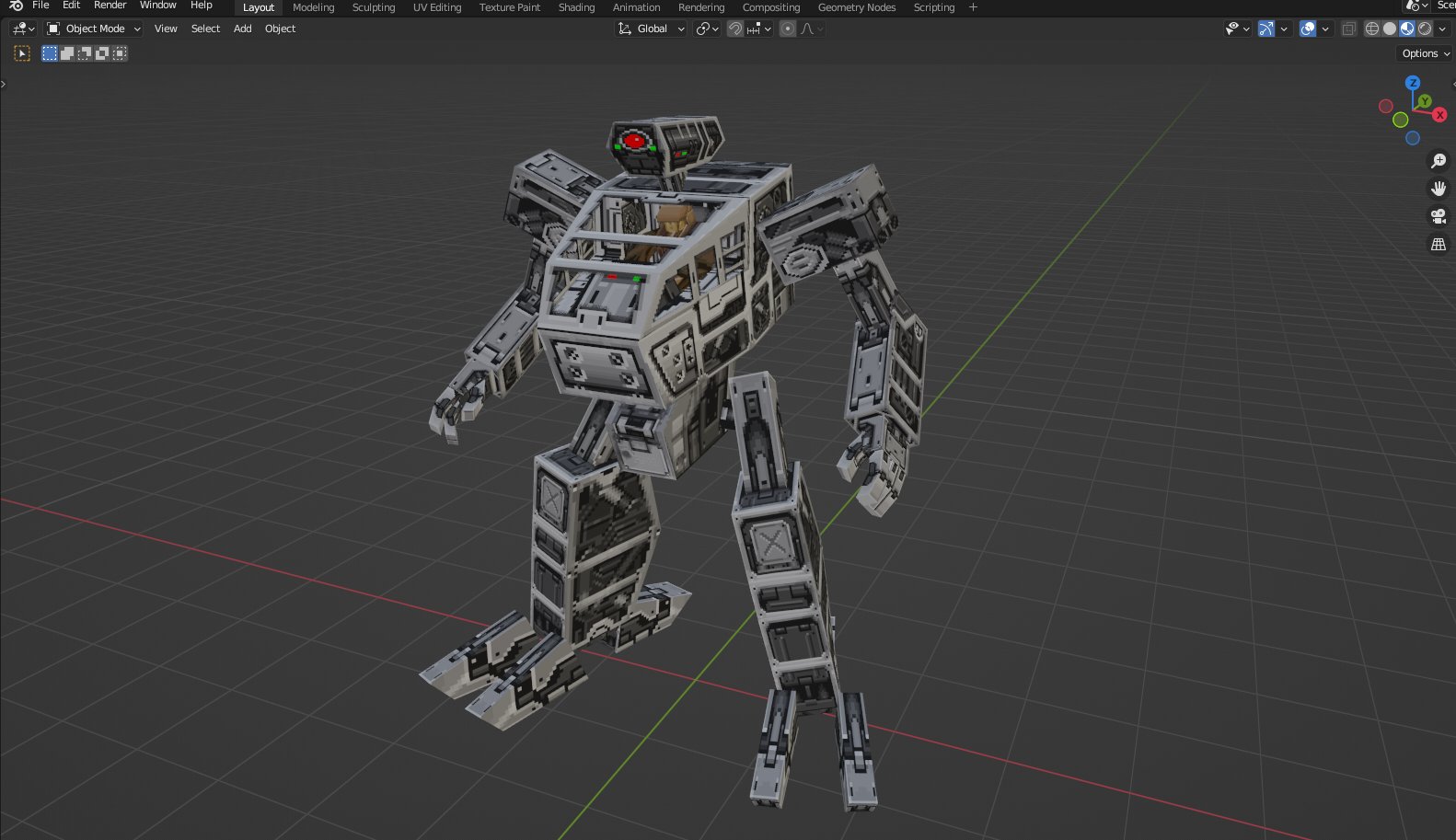Toggle proportional editing
Image resolution: width=1456 pixels, height=840 pixels.
[788, 29]
